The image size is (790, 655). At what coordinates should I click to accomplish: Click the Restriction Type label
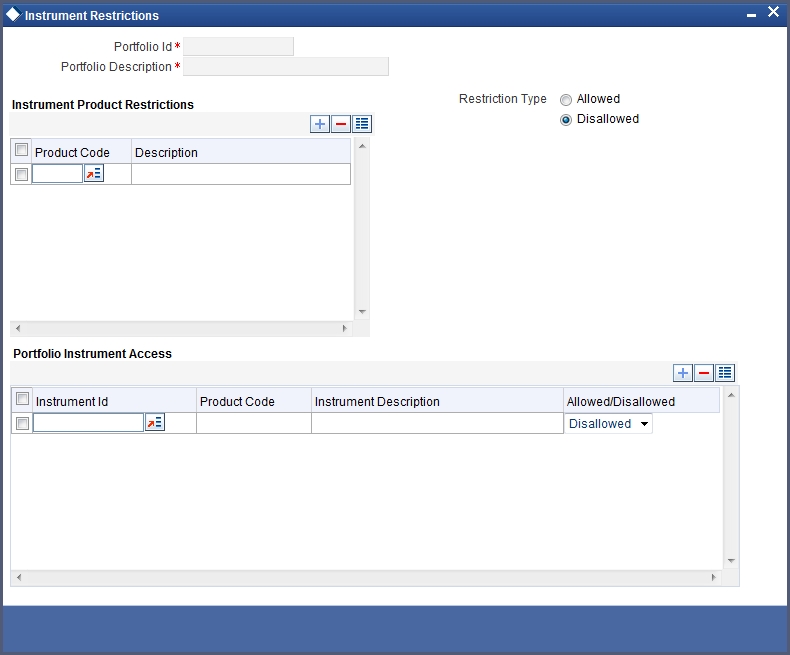(x=503, y=99)
